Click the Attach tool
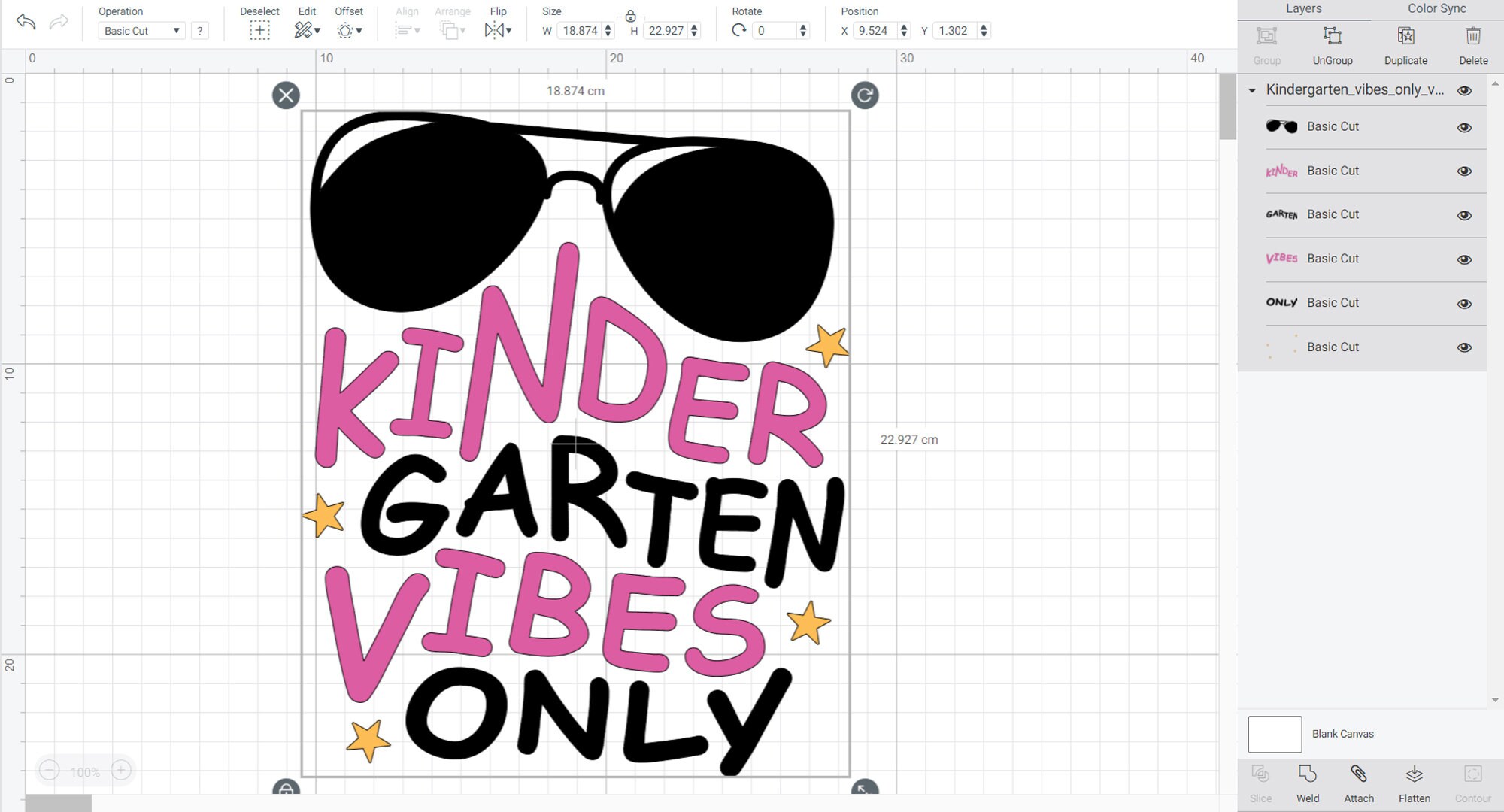1504x812 pixels. pos(1359,784)
